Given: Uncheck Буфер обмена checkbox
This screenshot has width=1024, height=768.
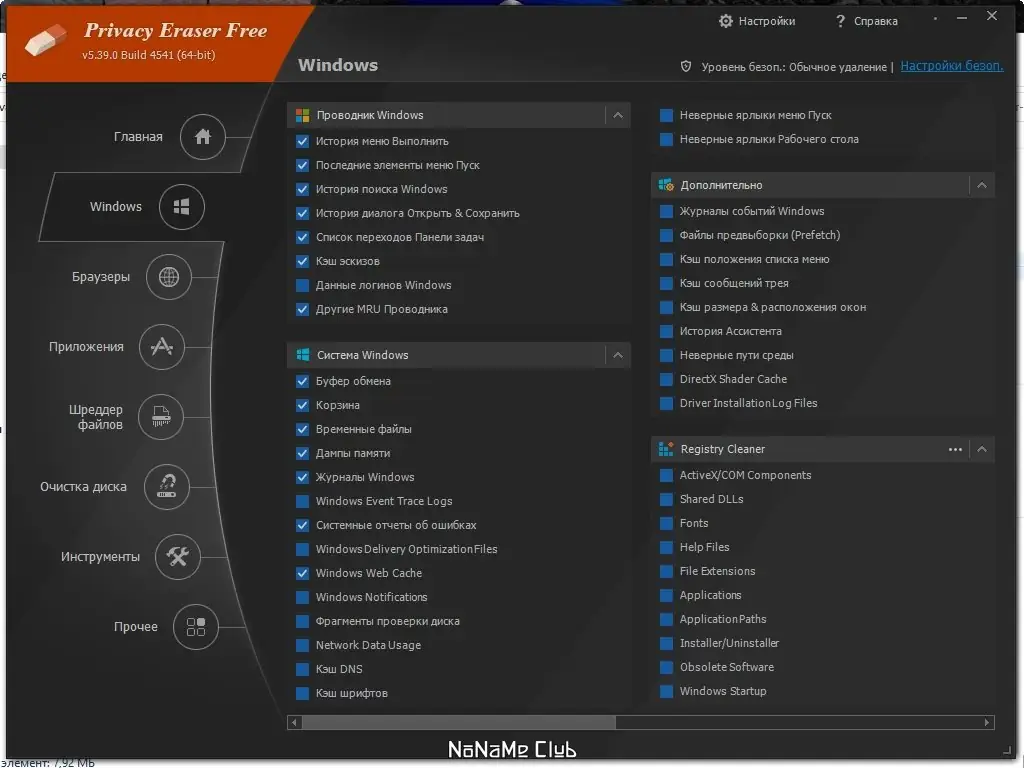Looking at the screenshot, I should tap(302, 381).
